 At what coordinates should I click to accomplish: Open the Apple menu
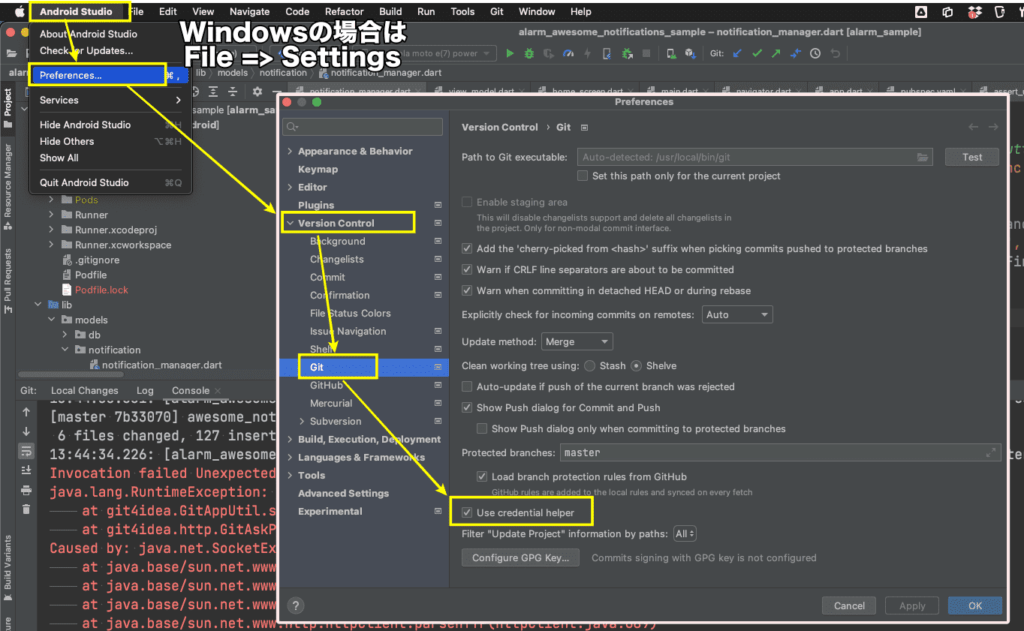(x=20, y=11)
